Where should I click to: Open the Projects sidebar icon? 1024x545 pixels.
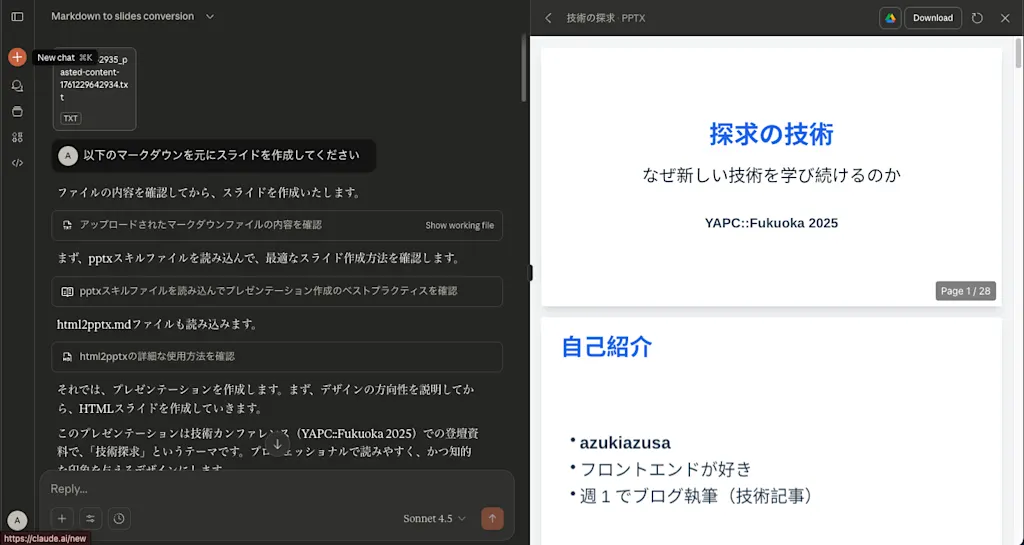point(18,112)
